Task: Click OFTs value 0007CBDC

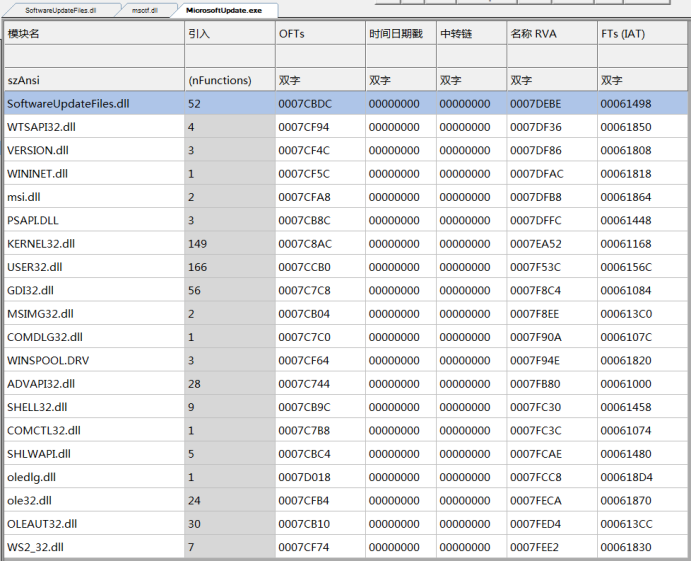Action: (320, 104)
